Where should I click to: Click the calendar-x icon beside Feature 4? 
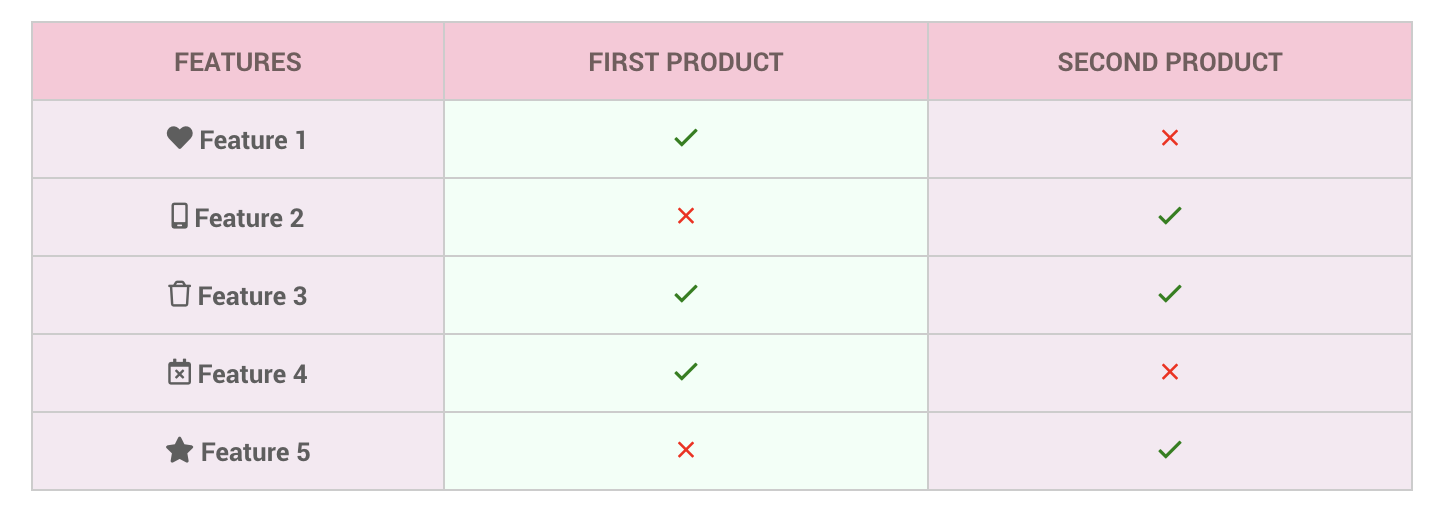(x=179, y=372)
